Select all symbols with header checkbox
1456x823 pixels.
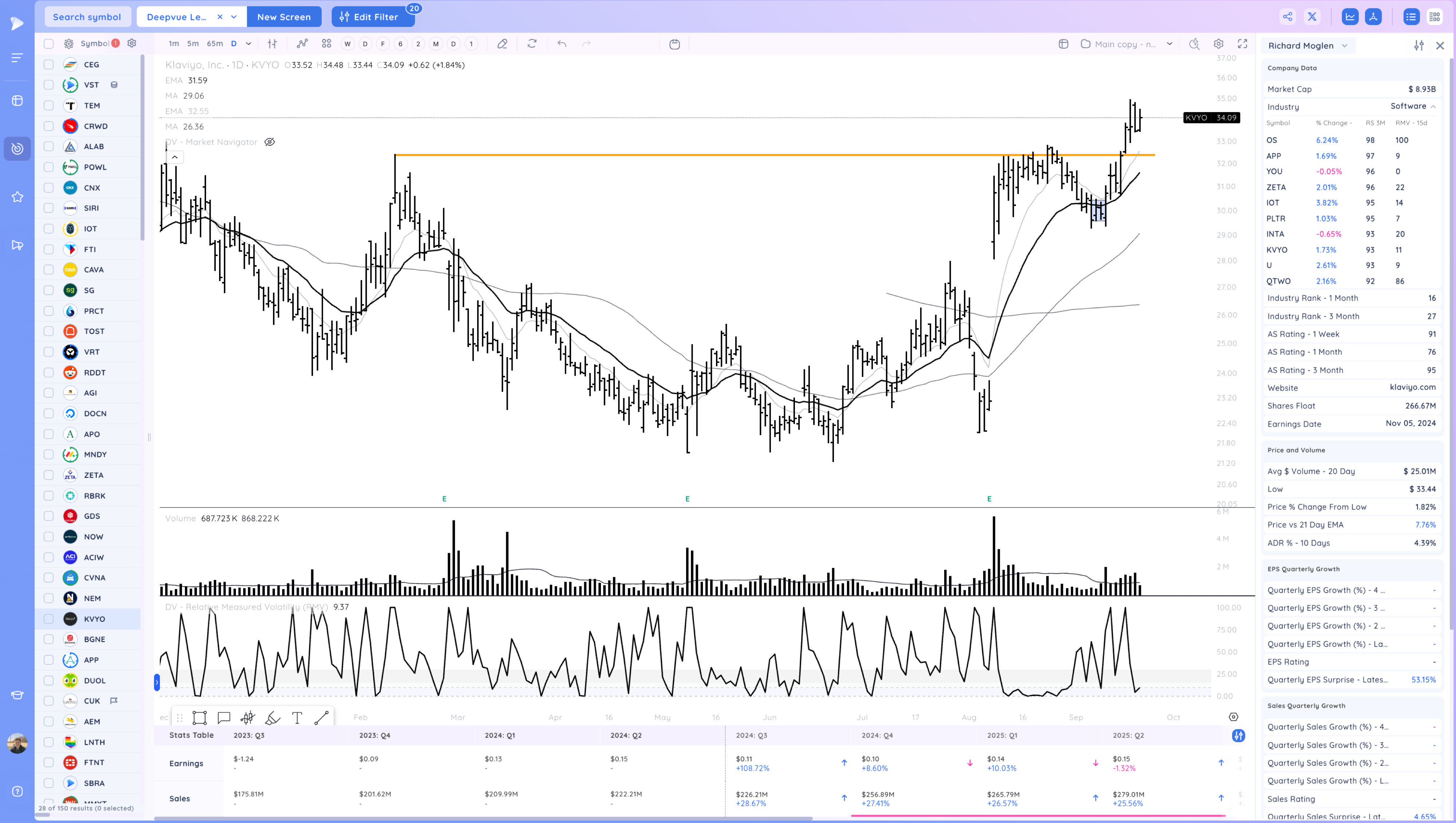[x=49, y=44]
